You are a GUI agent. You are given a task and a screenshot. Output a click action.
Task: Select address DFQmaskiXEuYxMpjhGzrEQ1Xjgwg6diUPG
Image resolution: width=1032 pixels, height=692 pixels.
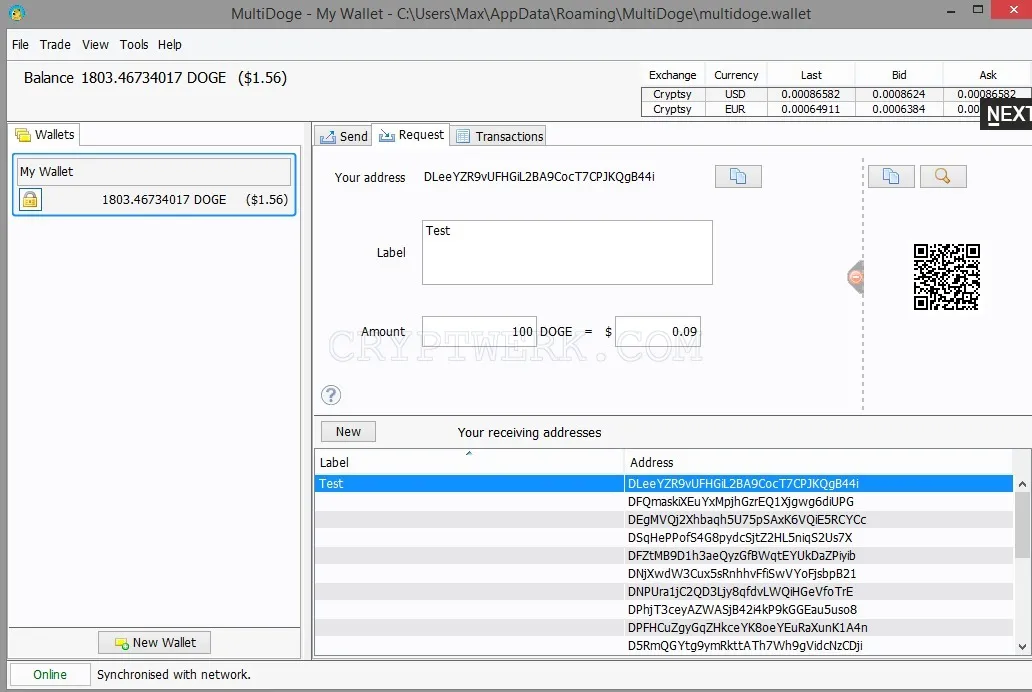663,502
